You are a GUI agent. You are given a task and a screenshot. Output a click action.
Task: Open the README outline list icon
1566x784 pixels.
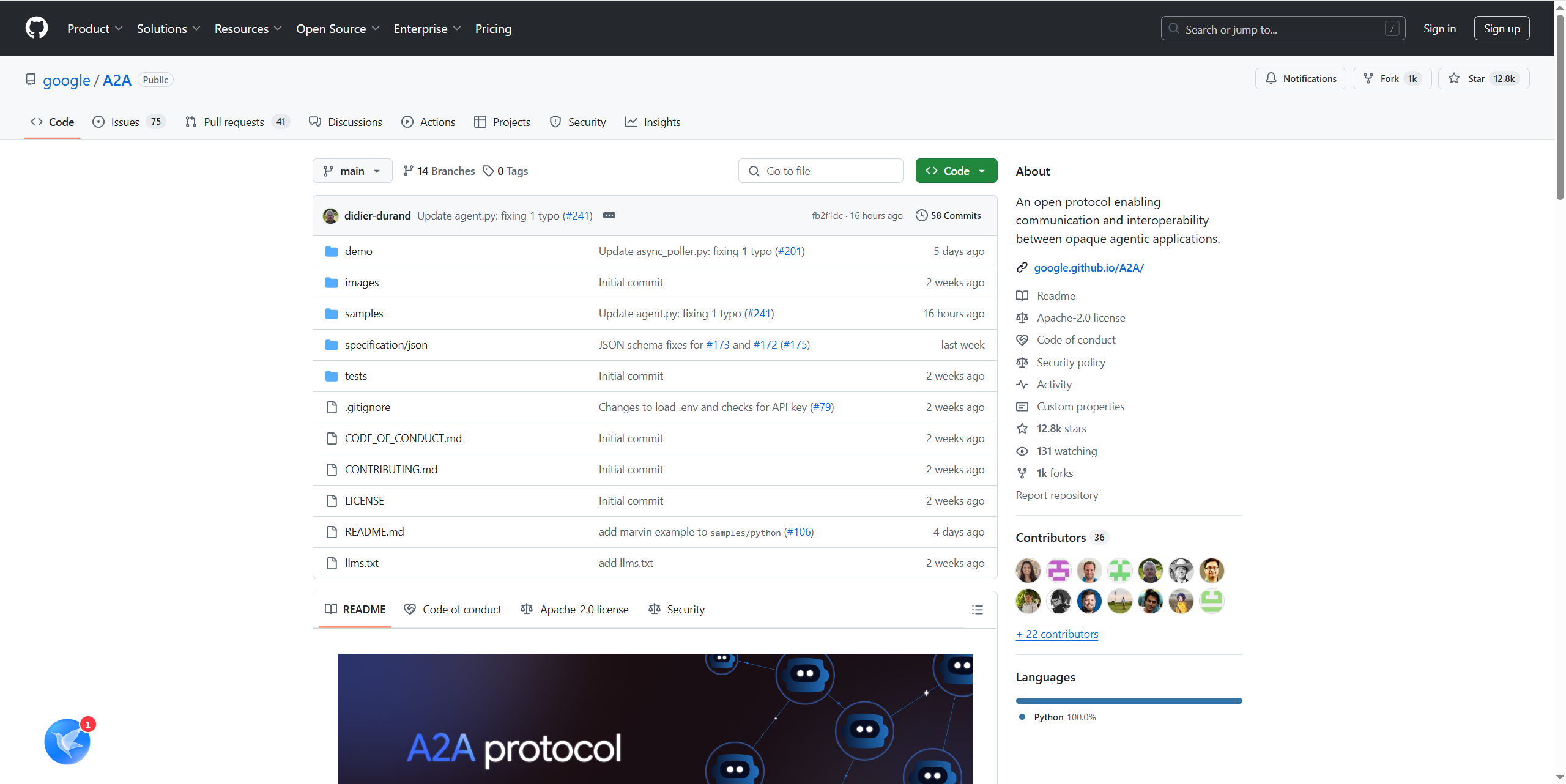click(977, 610)
